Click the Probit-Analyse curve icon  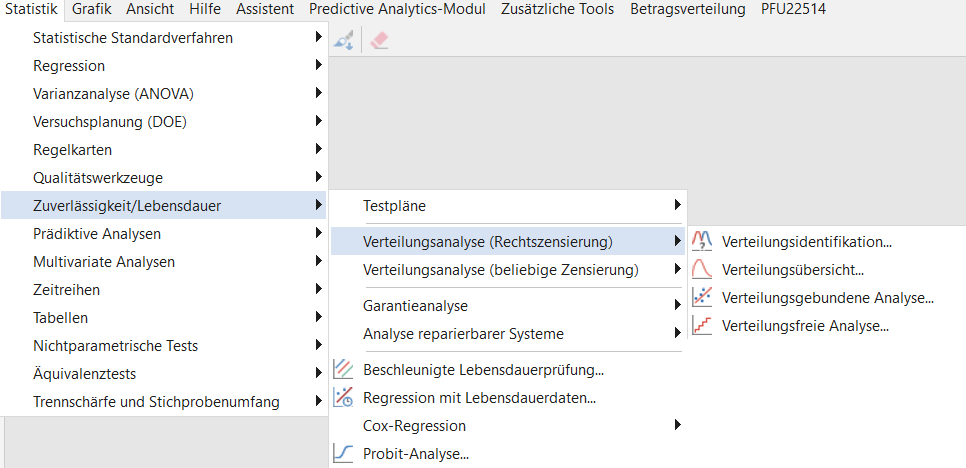(x=343, y=454)
